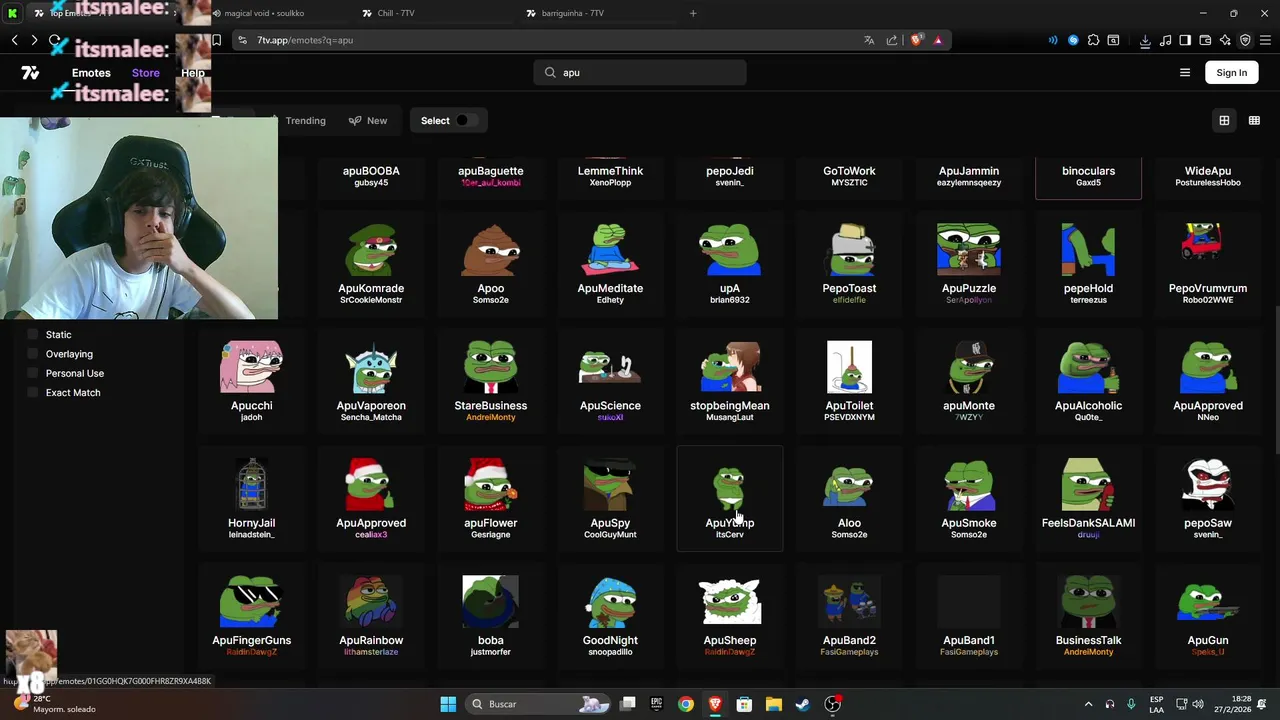Viewport: 1280px width, 720px height.
Task: Switch to large grid view
Action: [1224, 121]
